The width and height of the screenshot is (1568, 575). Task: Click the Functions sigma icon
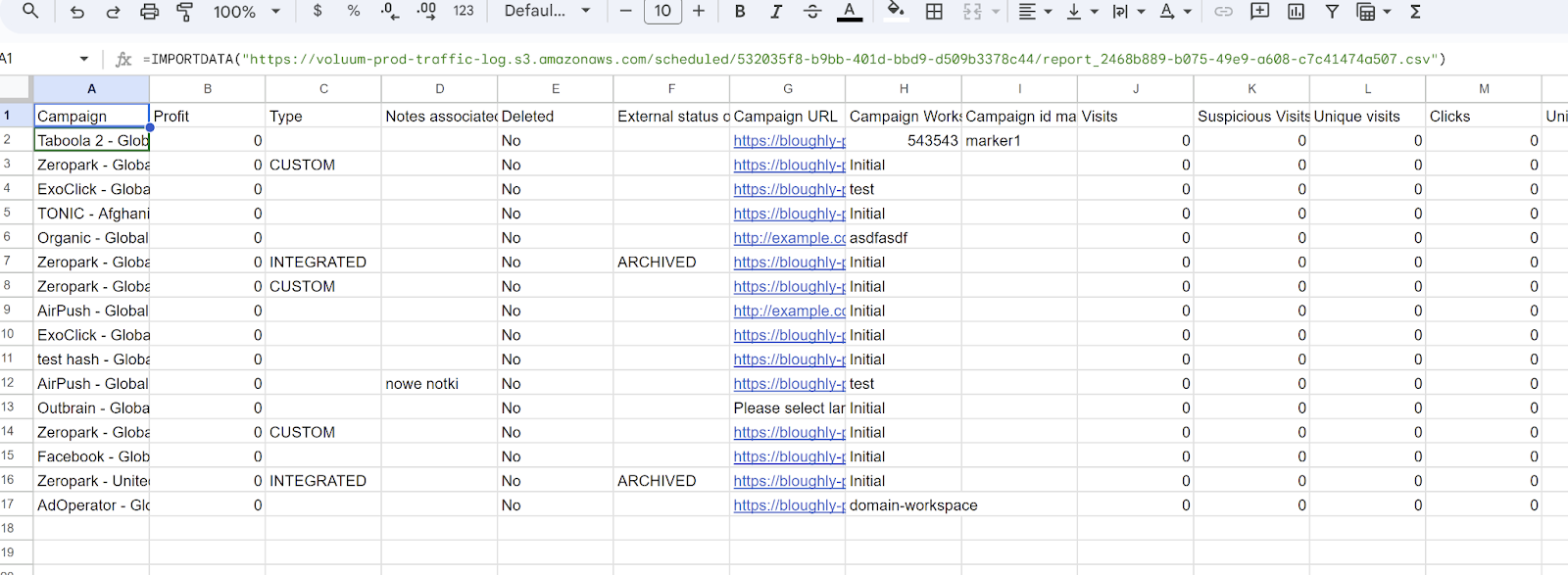[x=1415, y=12]
